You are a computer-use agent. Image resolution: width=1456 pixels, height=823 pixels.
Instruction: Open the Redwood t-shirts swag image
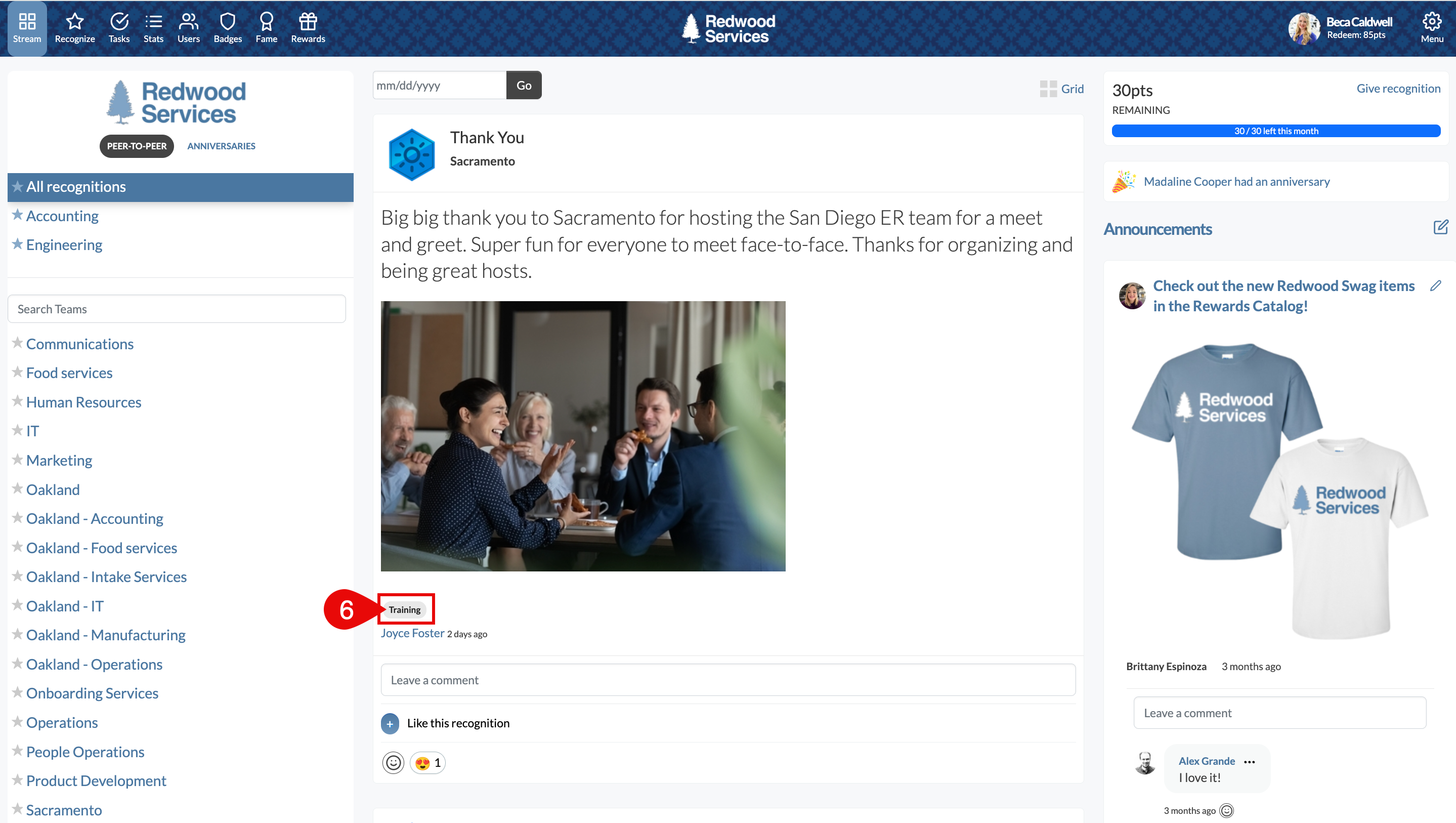pyautogui.click(x=1279, y=491)
